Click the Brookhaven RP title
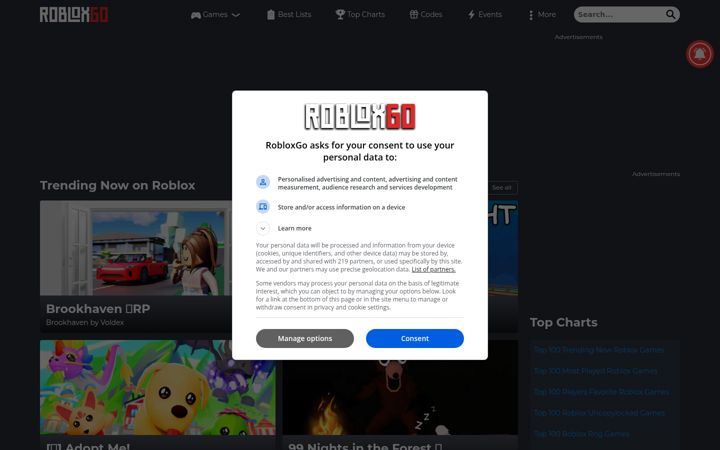The image size is (720, 450). click(98, 309)
